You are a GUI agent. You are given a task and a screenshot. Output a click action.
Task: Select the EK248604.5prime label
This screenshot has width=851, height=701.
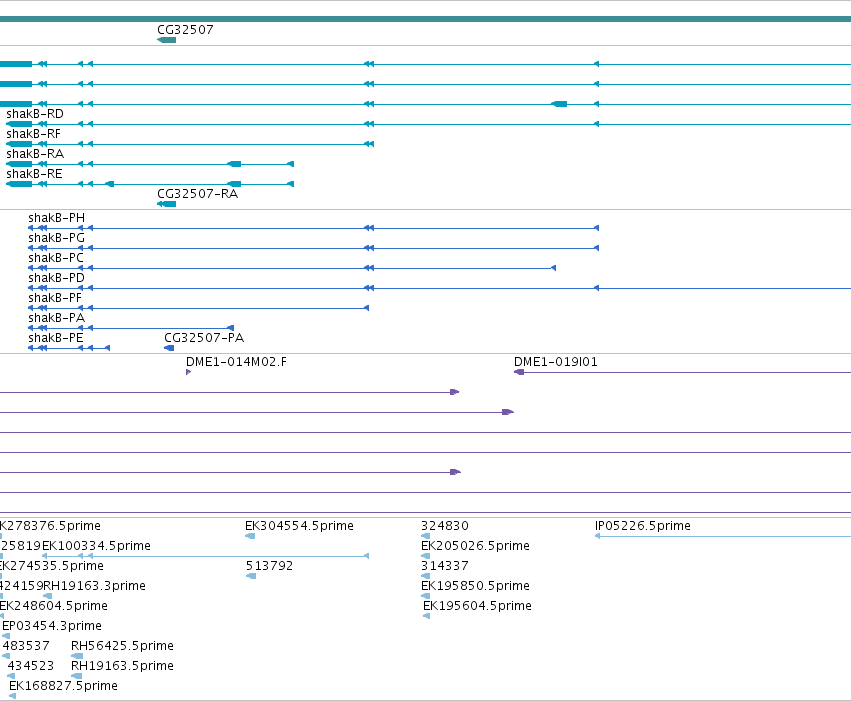coord(54,607)
